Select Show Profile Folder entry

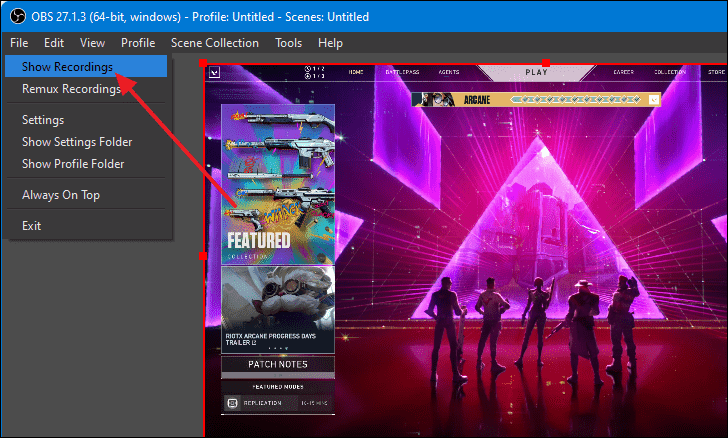coord(86,164)
